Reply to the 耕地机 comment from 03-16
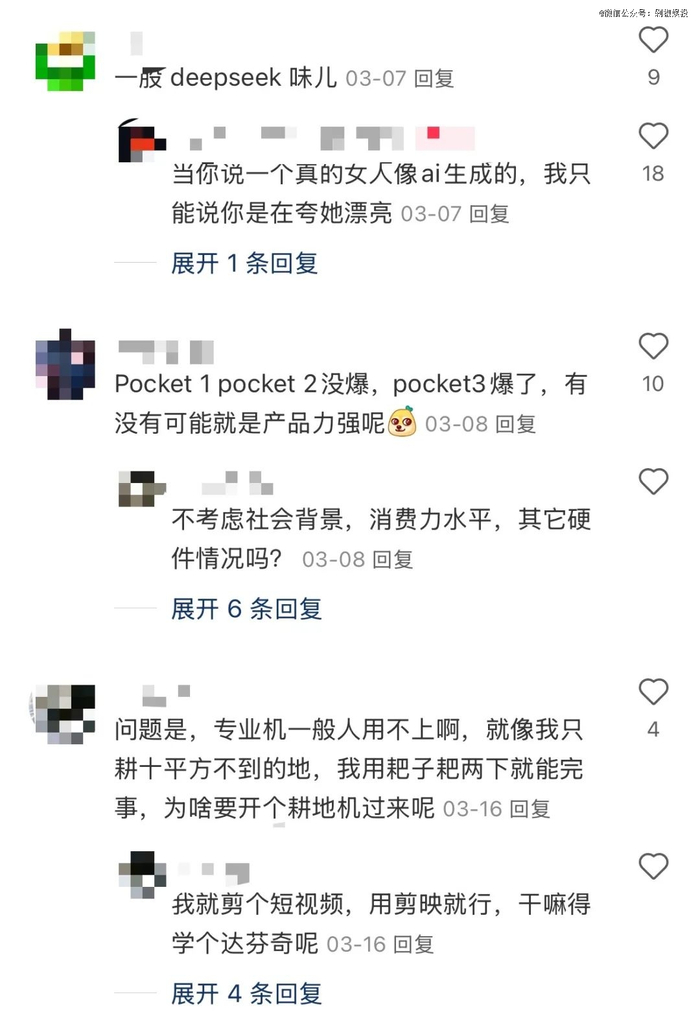 point(530,809)
